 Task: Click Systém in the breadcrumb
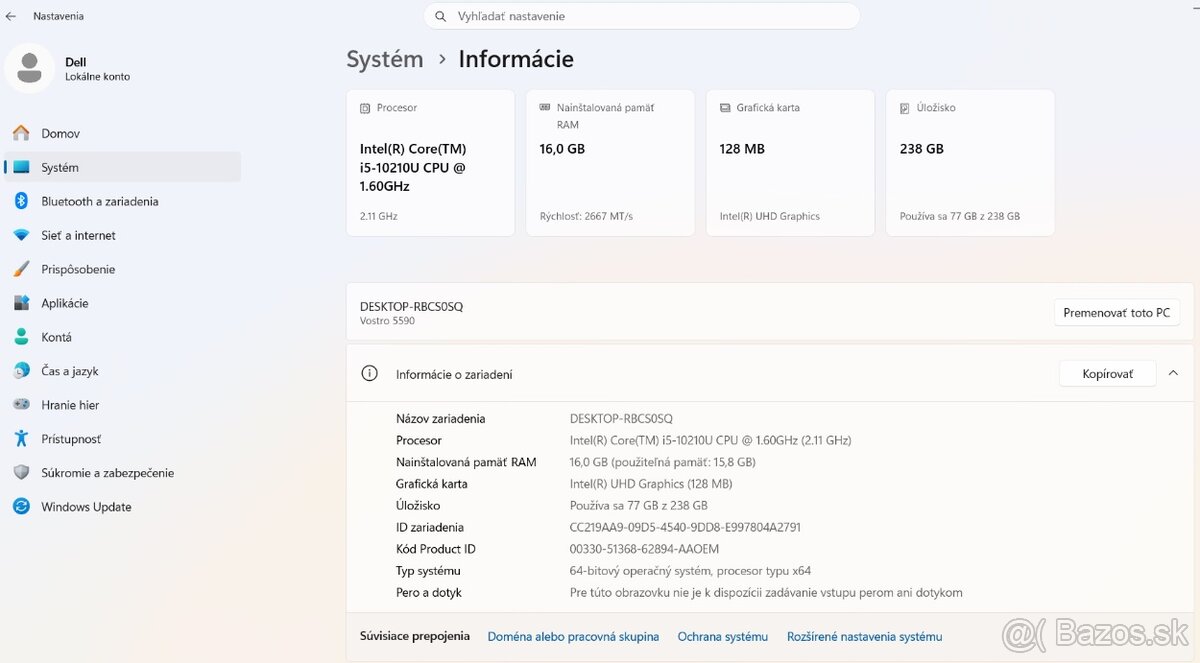(x=385, y=59)
